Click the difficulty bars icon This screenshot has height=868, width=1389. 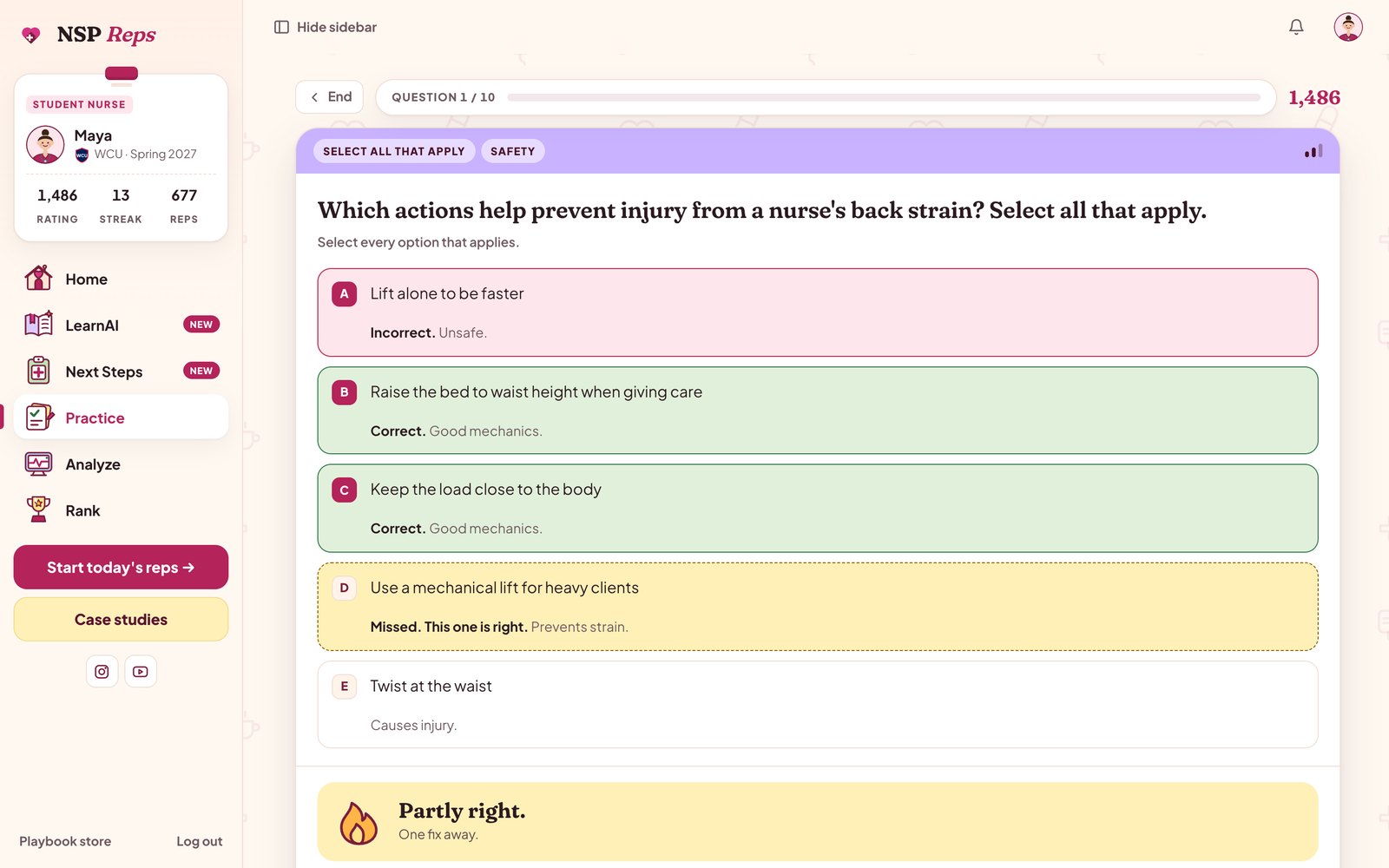1313,151
